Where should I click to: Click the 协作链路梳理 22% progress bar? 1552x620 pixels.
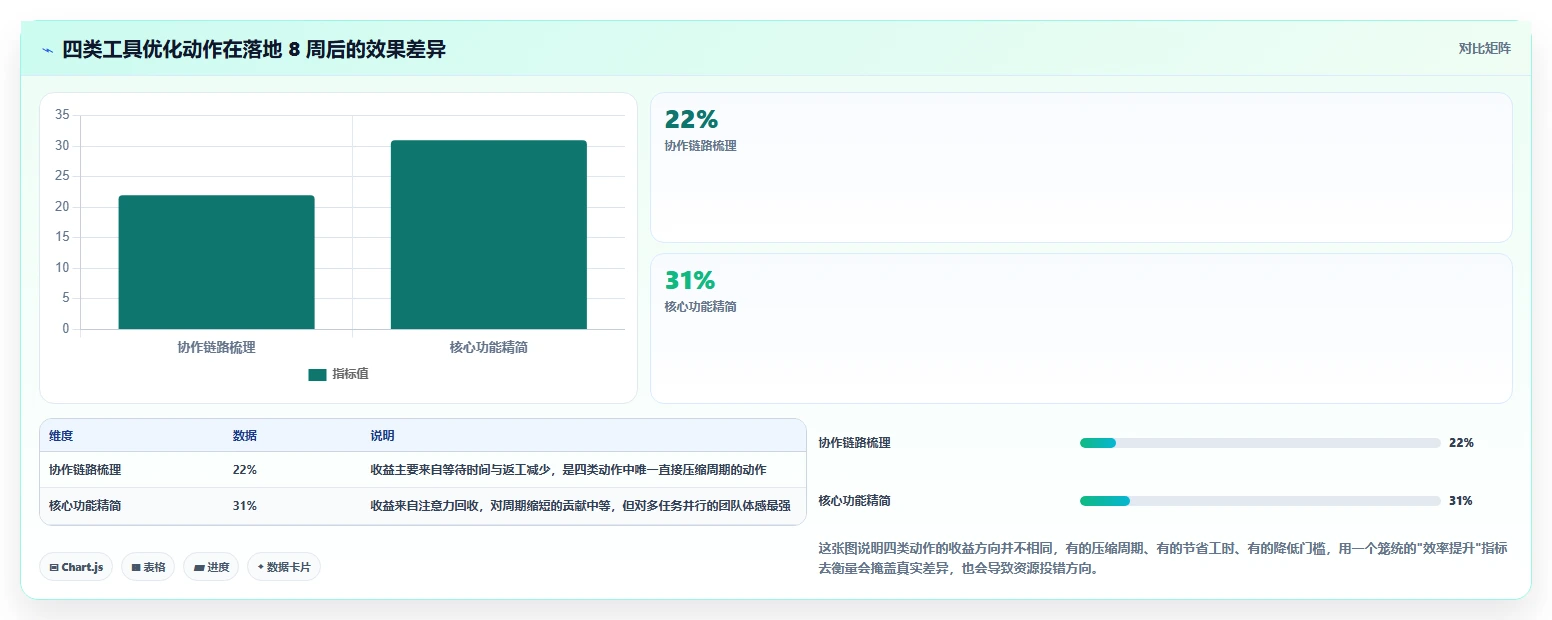pos(1260,443)
